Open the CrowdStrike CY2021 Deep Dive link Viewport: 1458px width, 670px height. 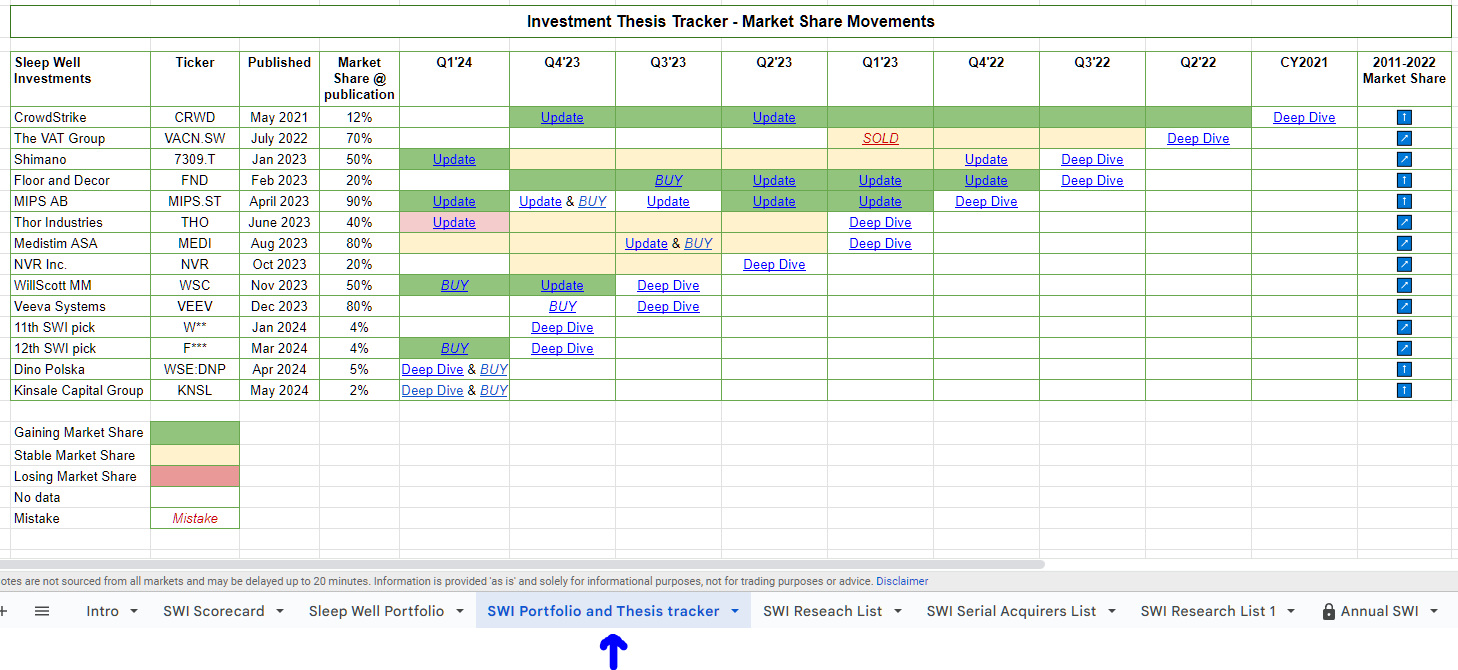pyautogui.click(x=1304, y=118)
